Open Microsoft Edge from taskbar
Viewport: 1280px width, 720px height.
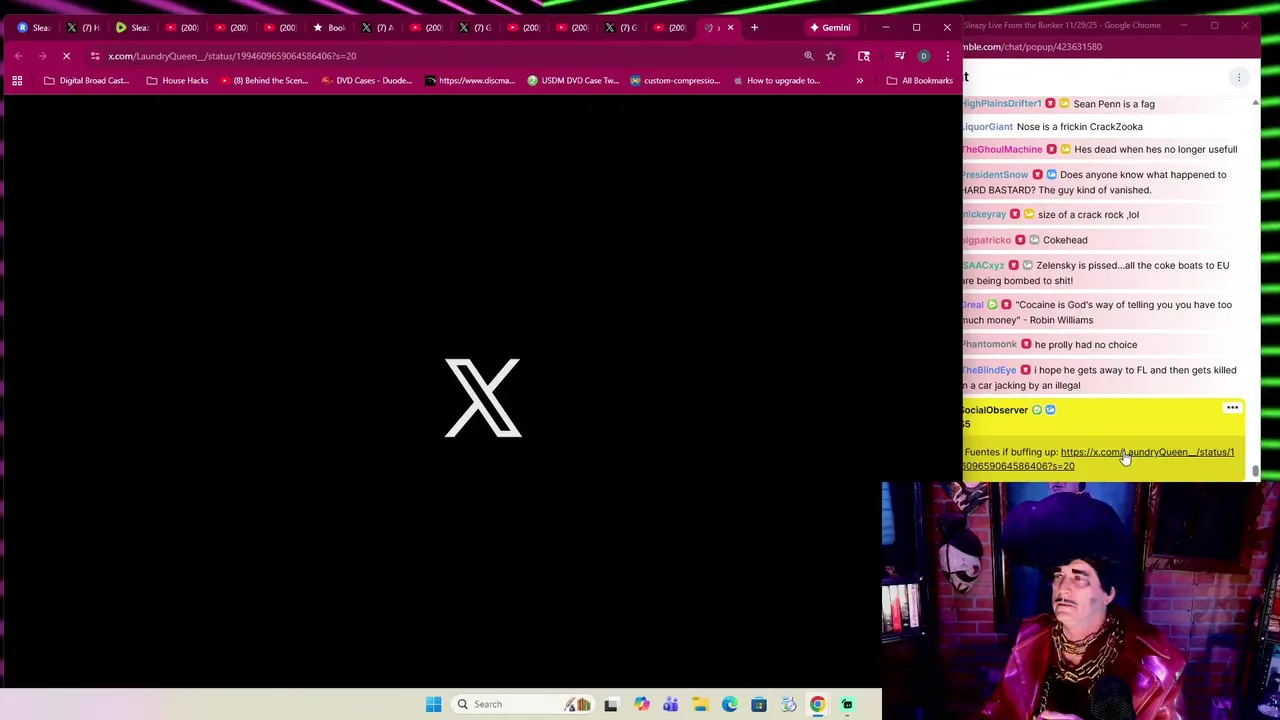pyautogui.click(x=729, y=704)
